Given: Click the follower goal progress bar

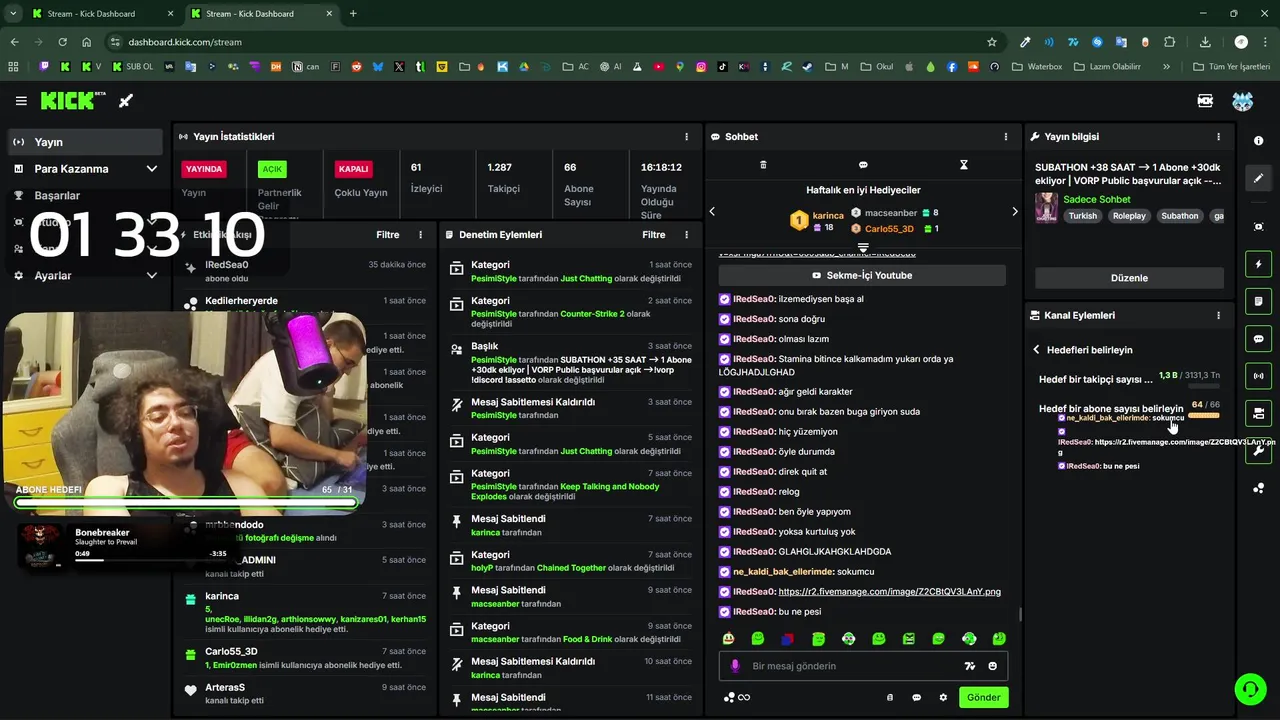Looking at the screenshot, I should [x=1203, y=385].
